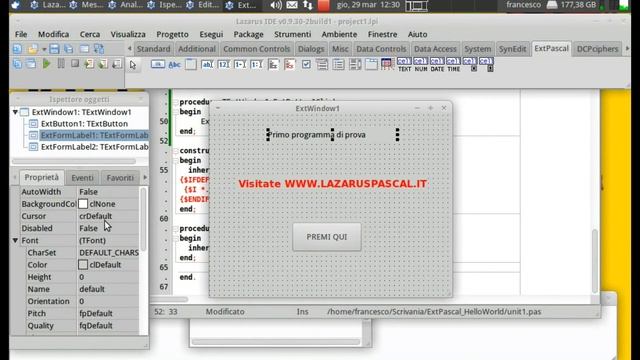Open the recent files dropdown arrow
This screenshot has width=640, height=360.
click(x=43, y=49)
